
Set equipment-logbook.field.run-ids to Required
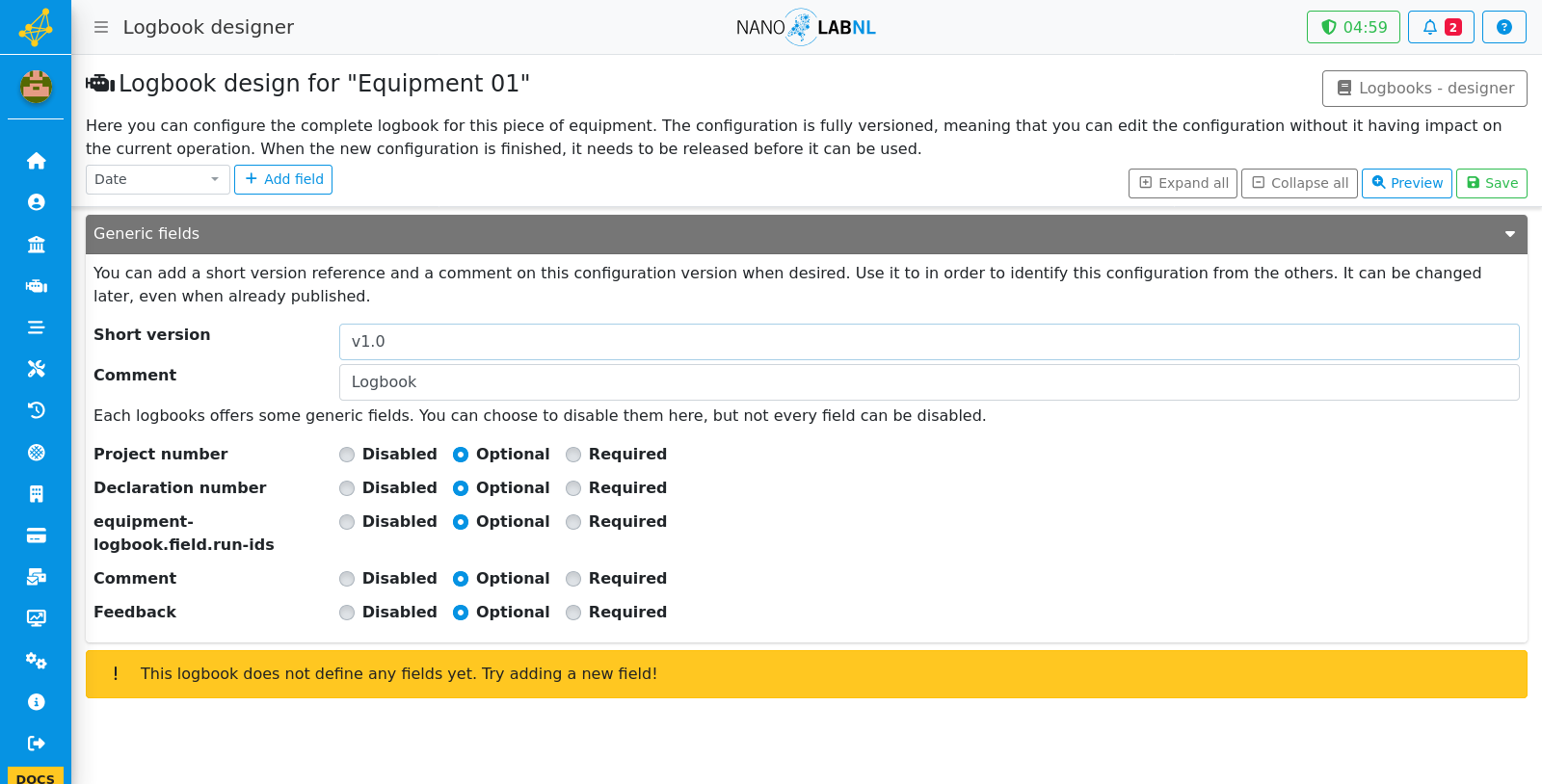573,522
